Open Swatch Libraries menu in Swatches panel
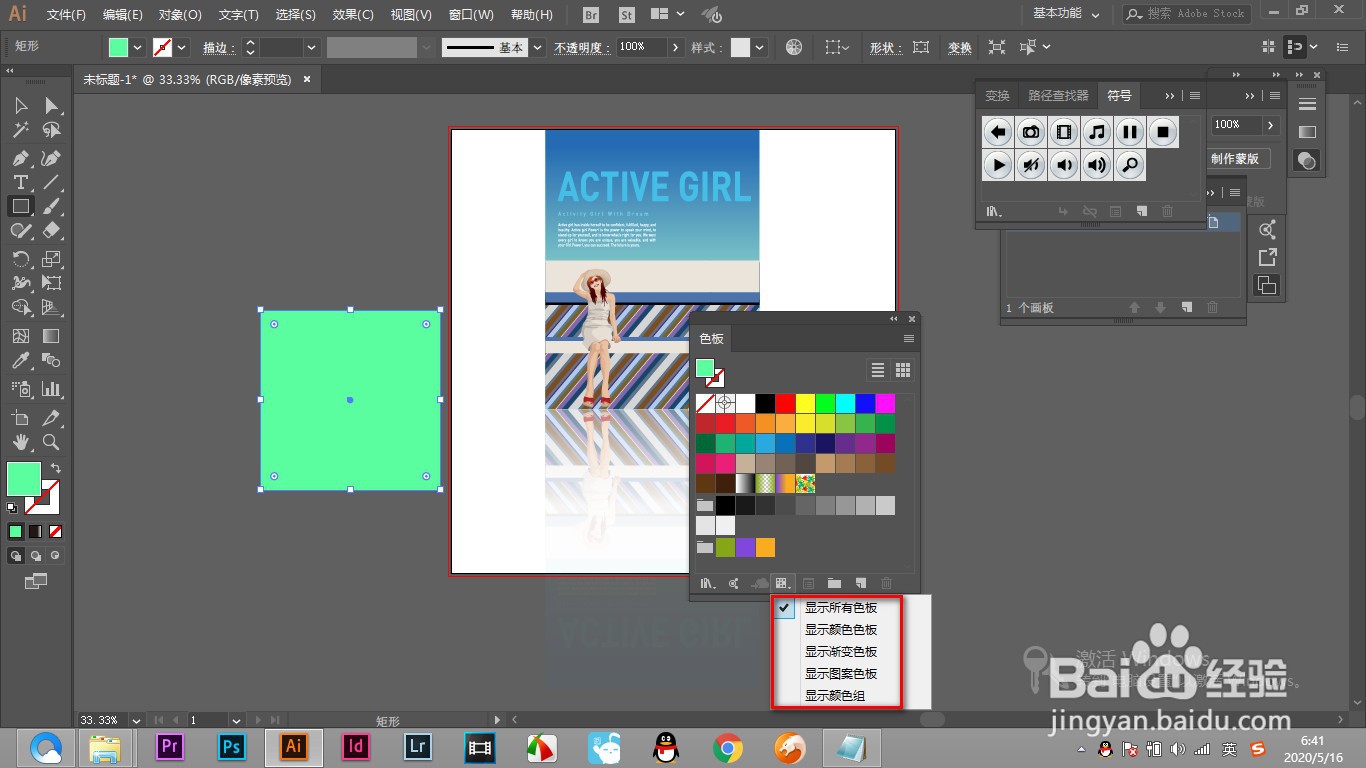 pos(708,583)
